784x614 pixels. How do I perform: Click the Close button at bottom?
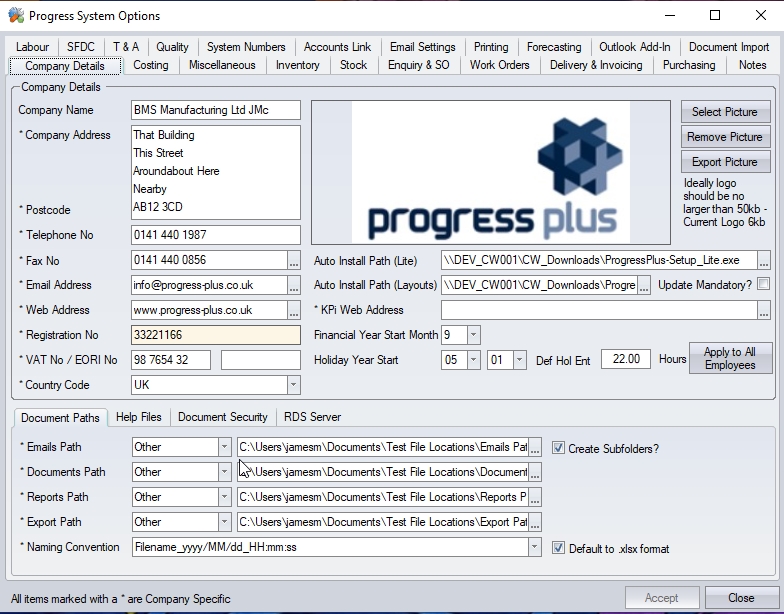(x=741, y=598)
